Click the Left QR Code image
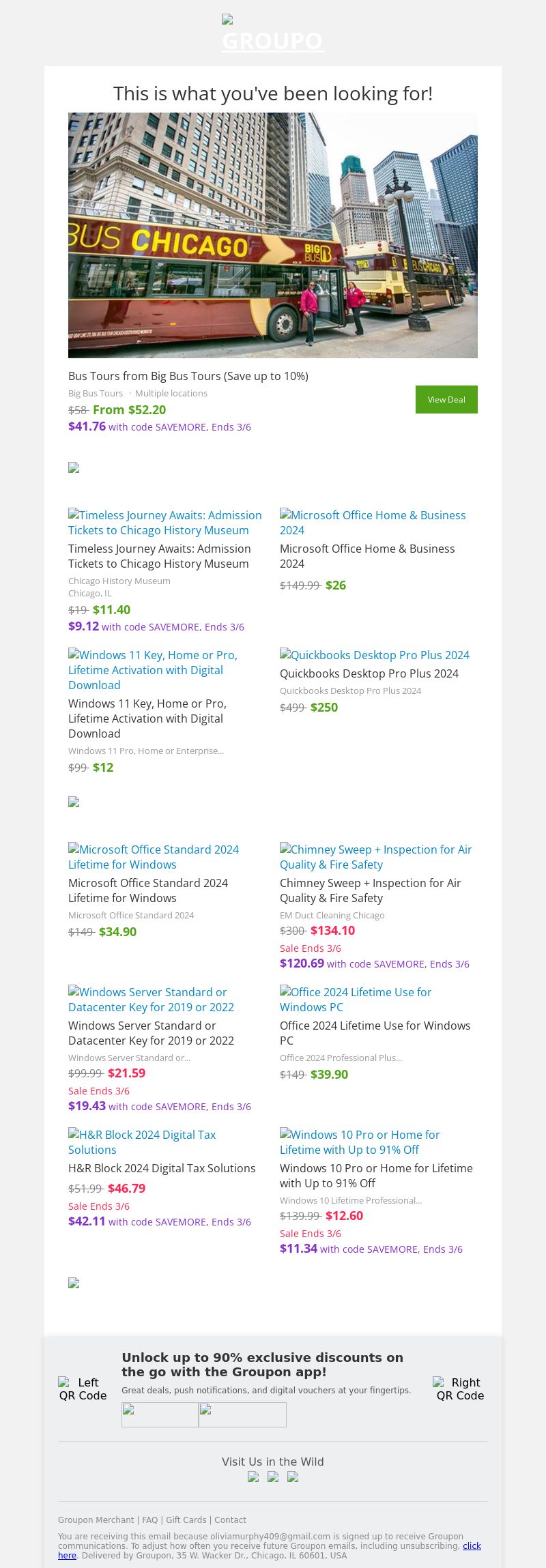546x1568 pixels. [83, 1389]
